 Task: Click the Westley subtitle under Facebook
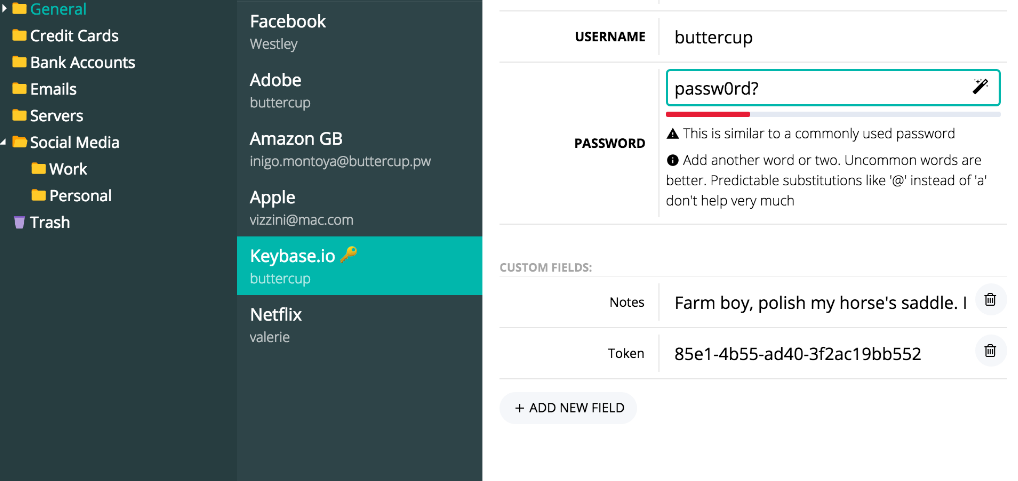coord(273,43)
